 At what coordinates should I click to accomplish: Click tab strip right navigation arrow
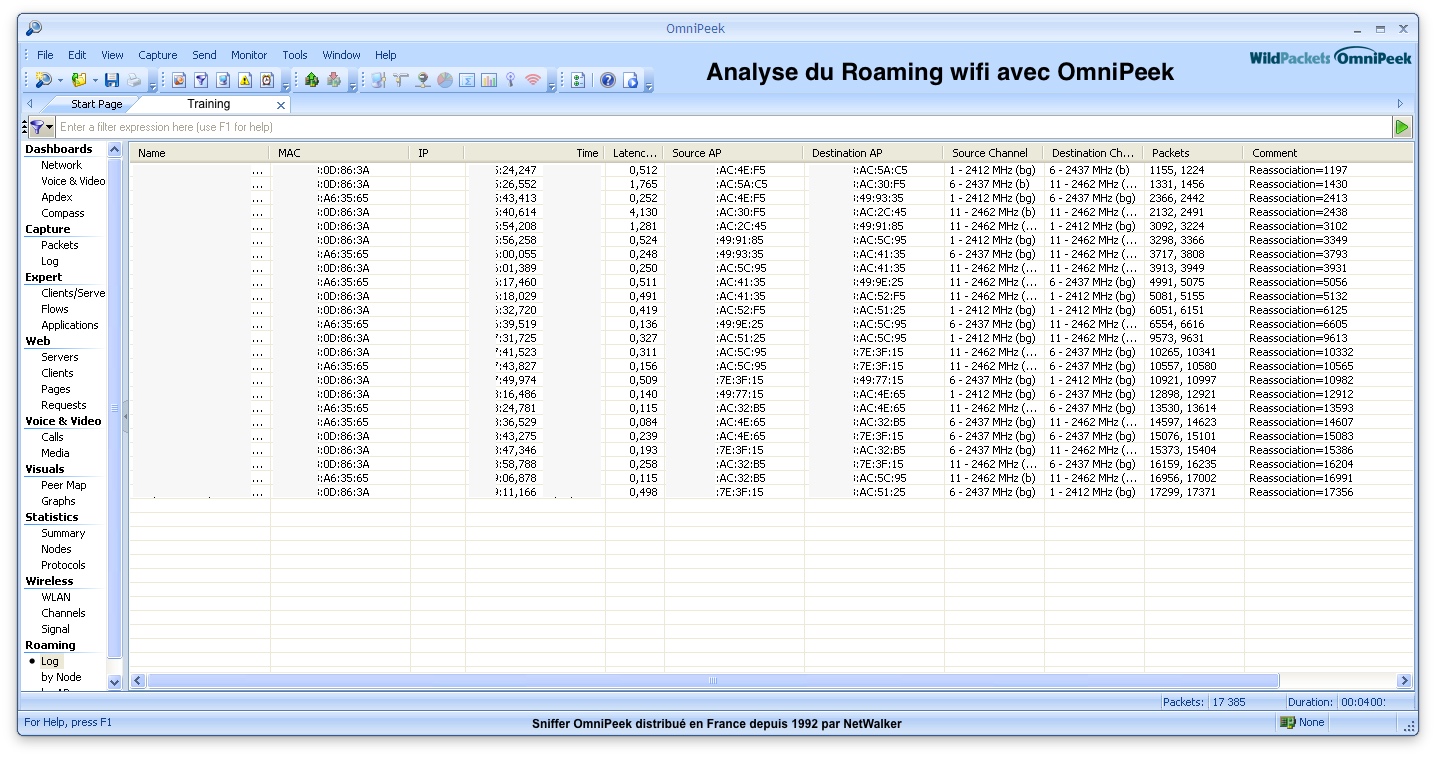[1400, 104]
